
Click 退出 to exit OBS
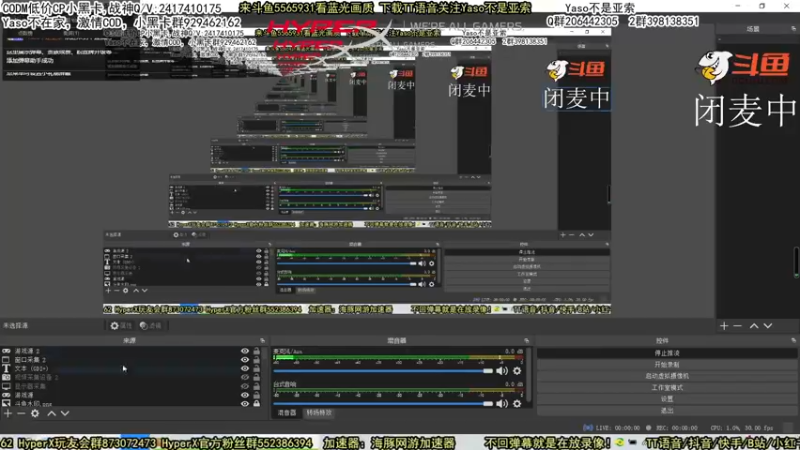coord(667,410)
